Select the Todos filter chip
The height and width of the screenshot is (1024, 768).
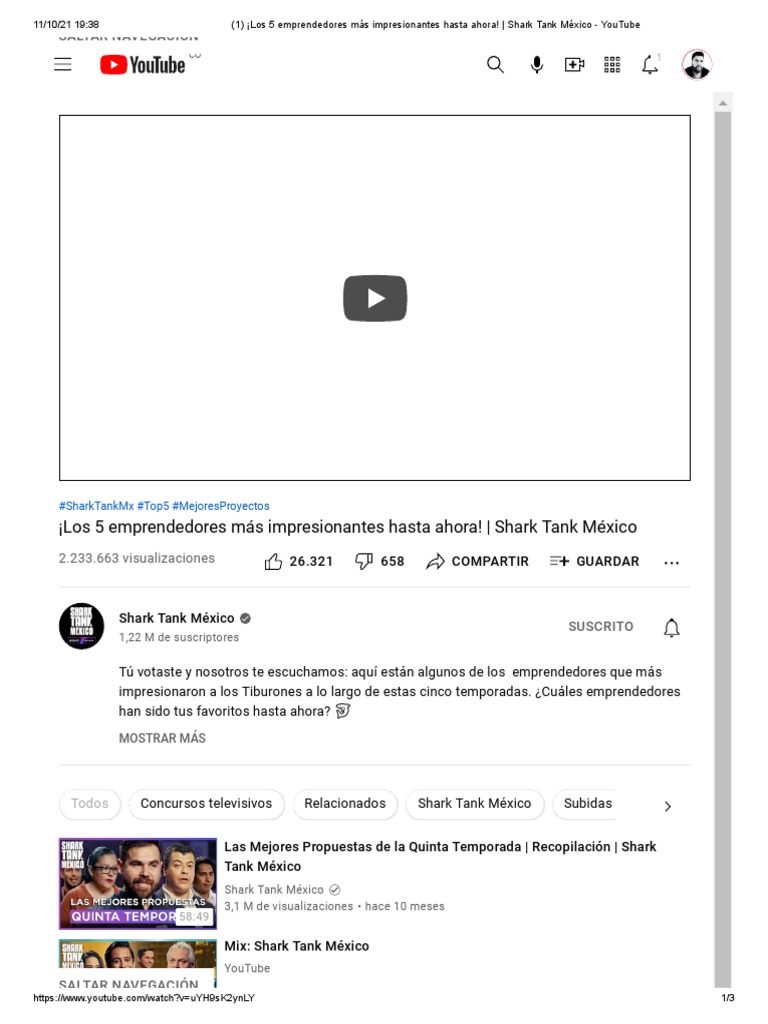click(90, 803)
